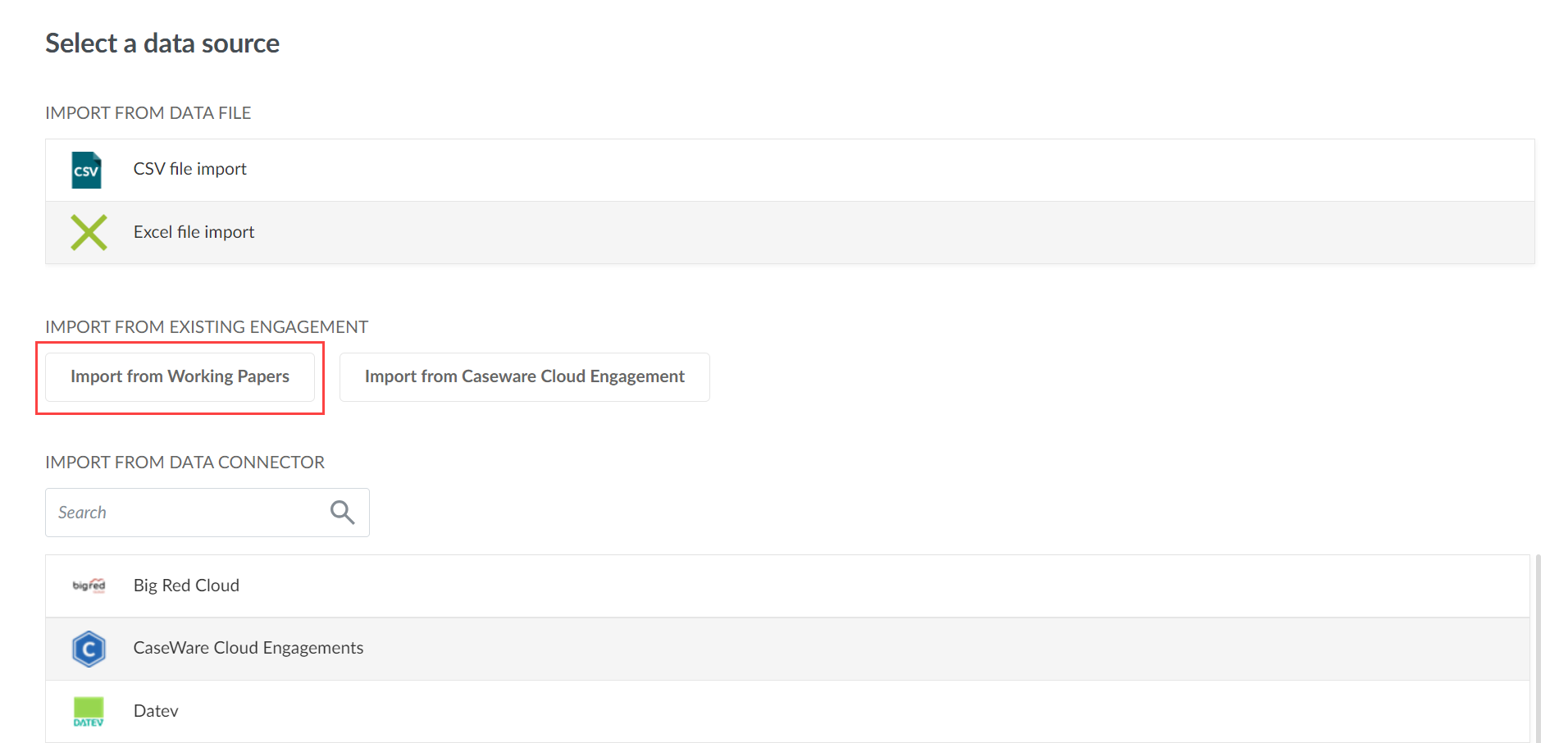
Task: Click the IMPORT FROM DATA CONNECTOR heading
Action: click(x=185, y=463)
